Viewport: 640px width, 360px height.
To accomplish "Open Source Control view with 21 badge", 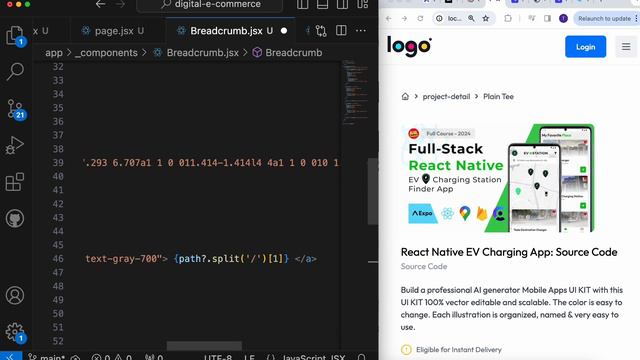I will [16, 109].
